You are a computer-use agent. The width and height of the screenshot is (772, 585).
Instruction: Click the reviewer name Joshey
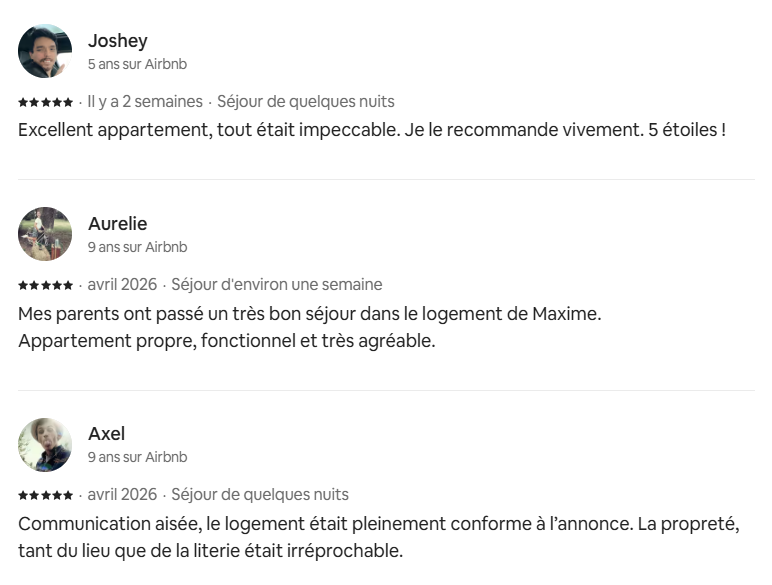[x=118, y=41]
